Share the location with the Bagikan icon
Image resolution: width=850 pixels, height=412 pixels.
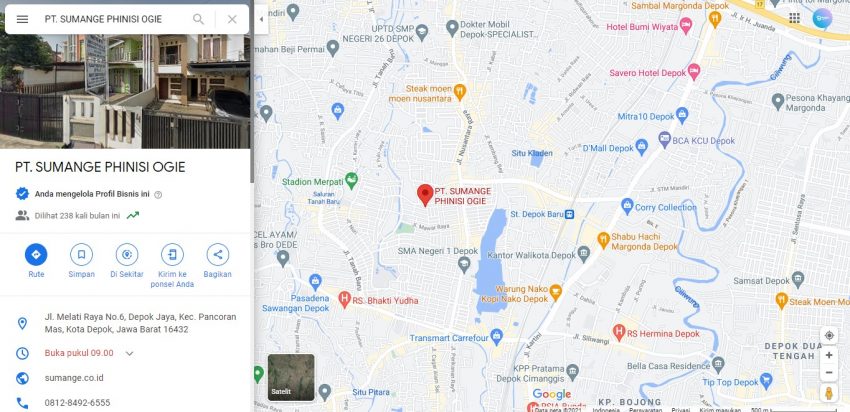coord(217,254)
